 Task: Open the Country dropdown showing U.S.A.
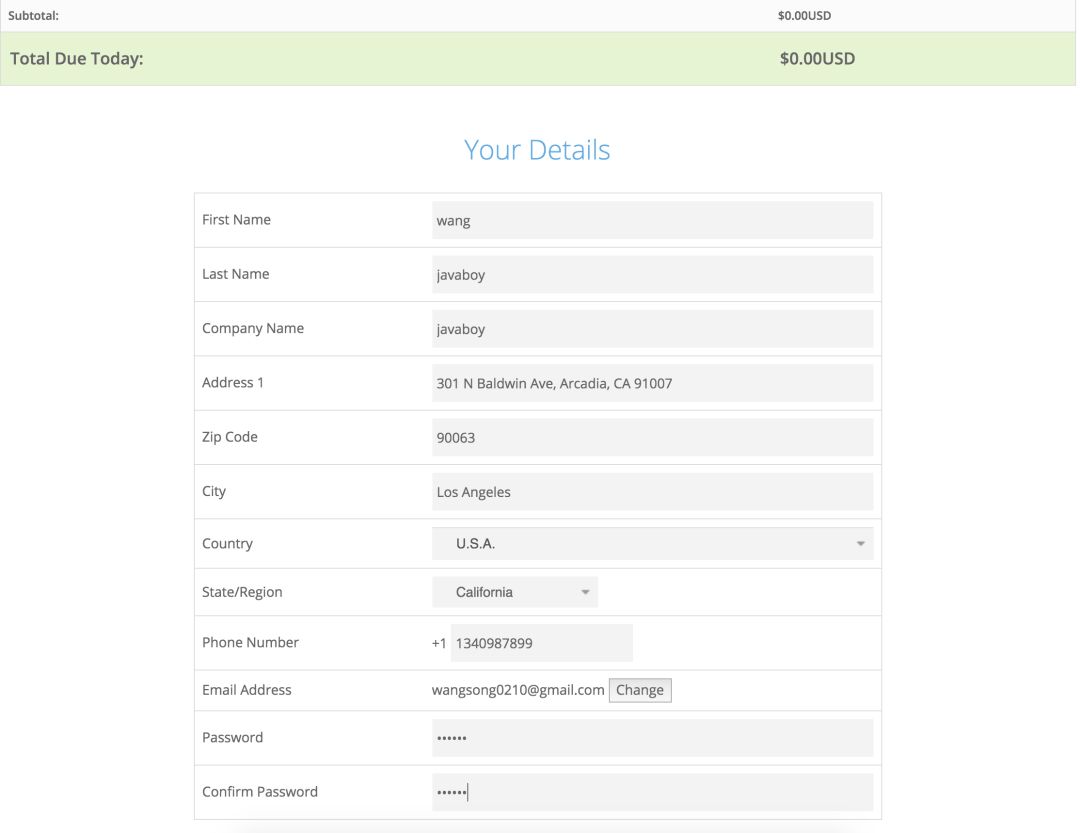[652, 544]
